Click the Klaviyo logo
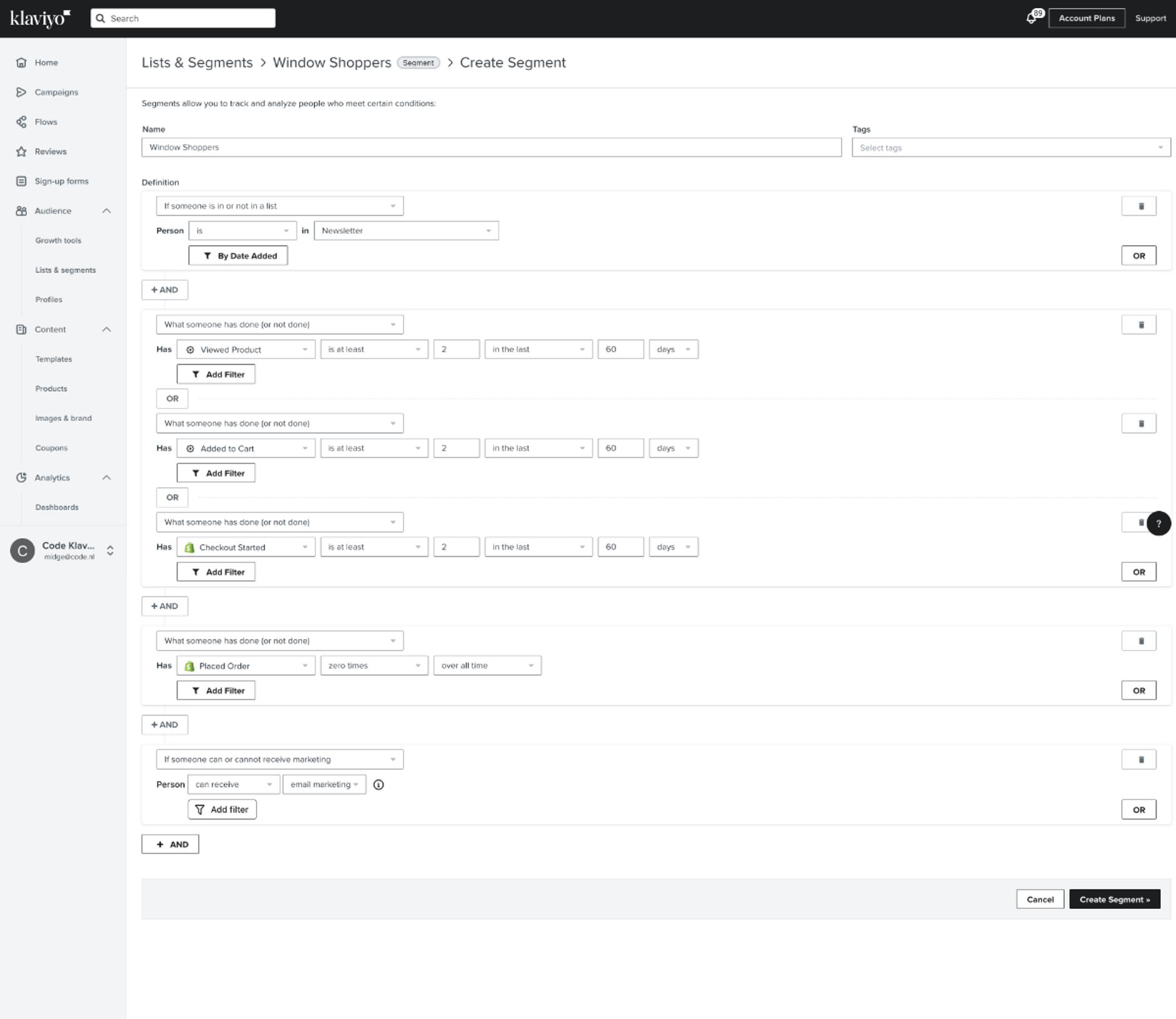This screenshot has width=1176, height=1019. 40,18
